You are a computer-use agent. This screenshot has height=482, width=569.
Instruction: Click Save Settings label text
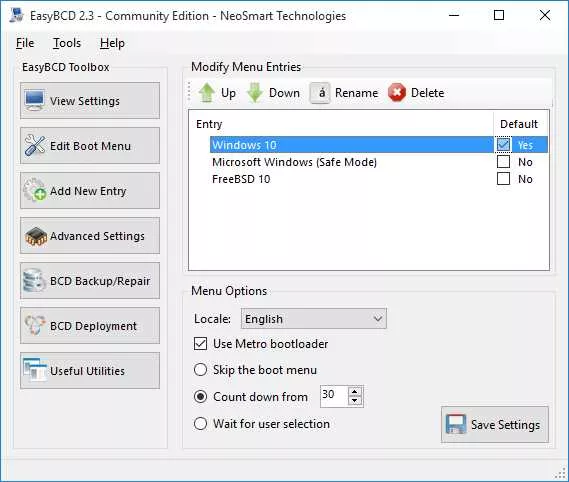pyautogui.click(x=505, y=425)
